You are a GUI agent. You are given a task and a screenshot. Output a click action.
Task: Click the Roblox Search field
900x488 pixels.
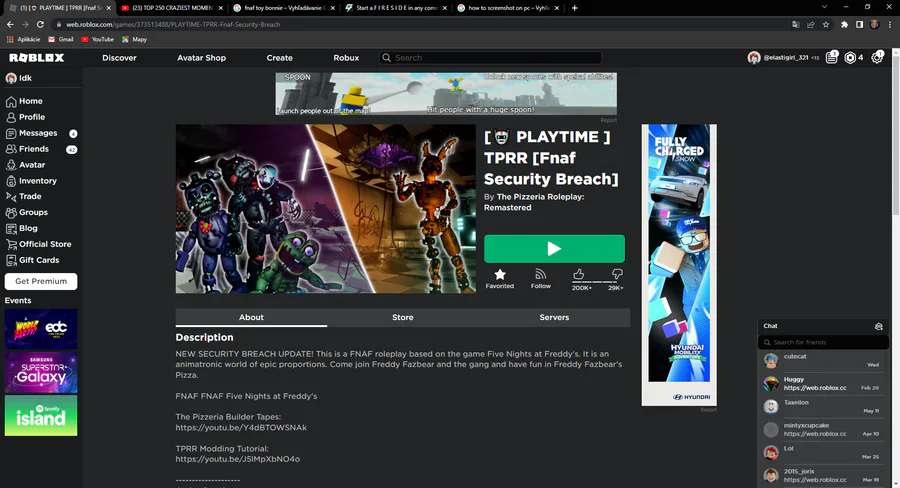[x=491, y=58]
